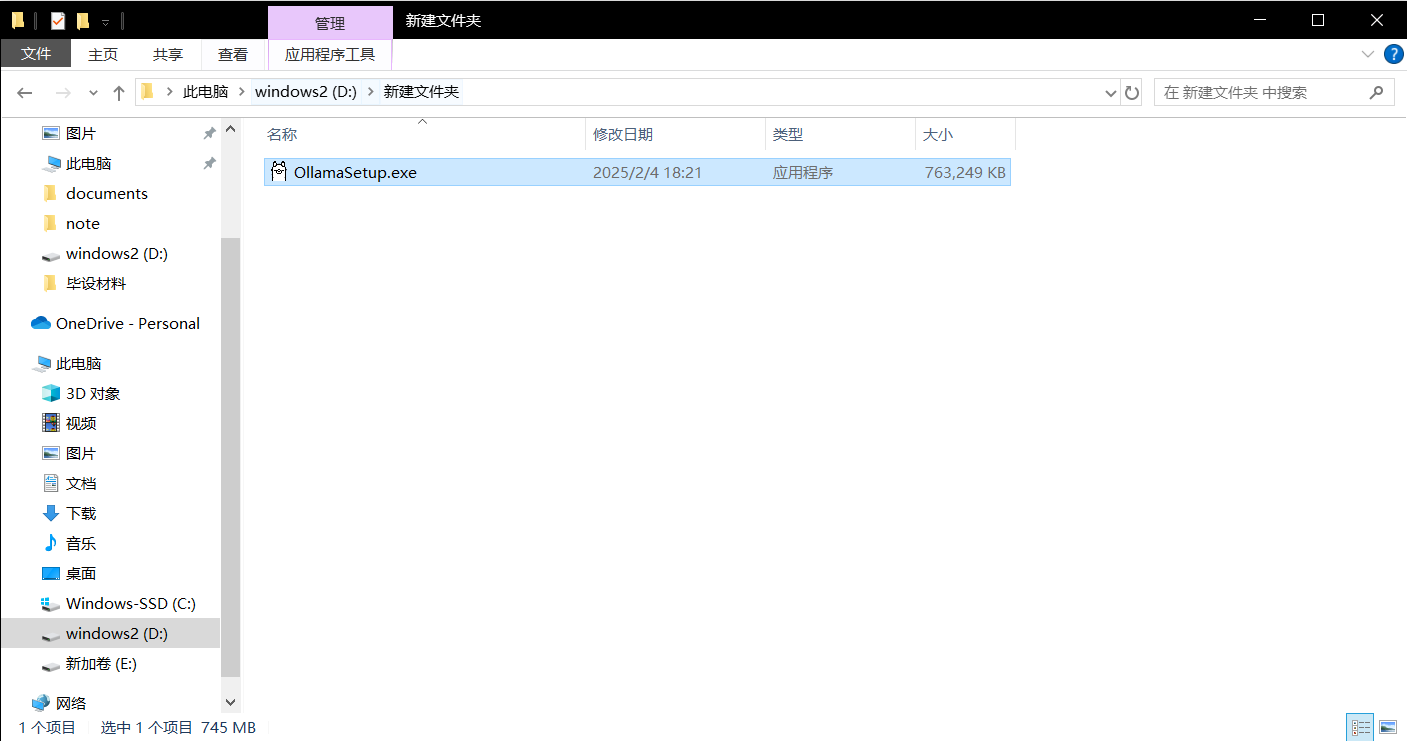Open OneDrive - Personal in sidebar

tap(127, 323)
